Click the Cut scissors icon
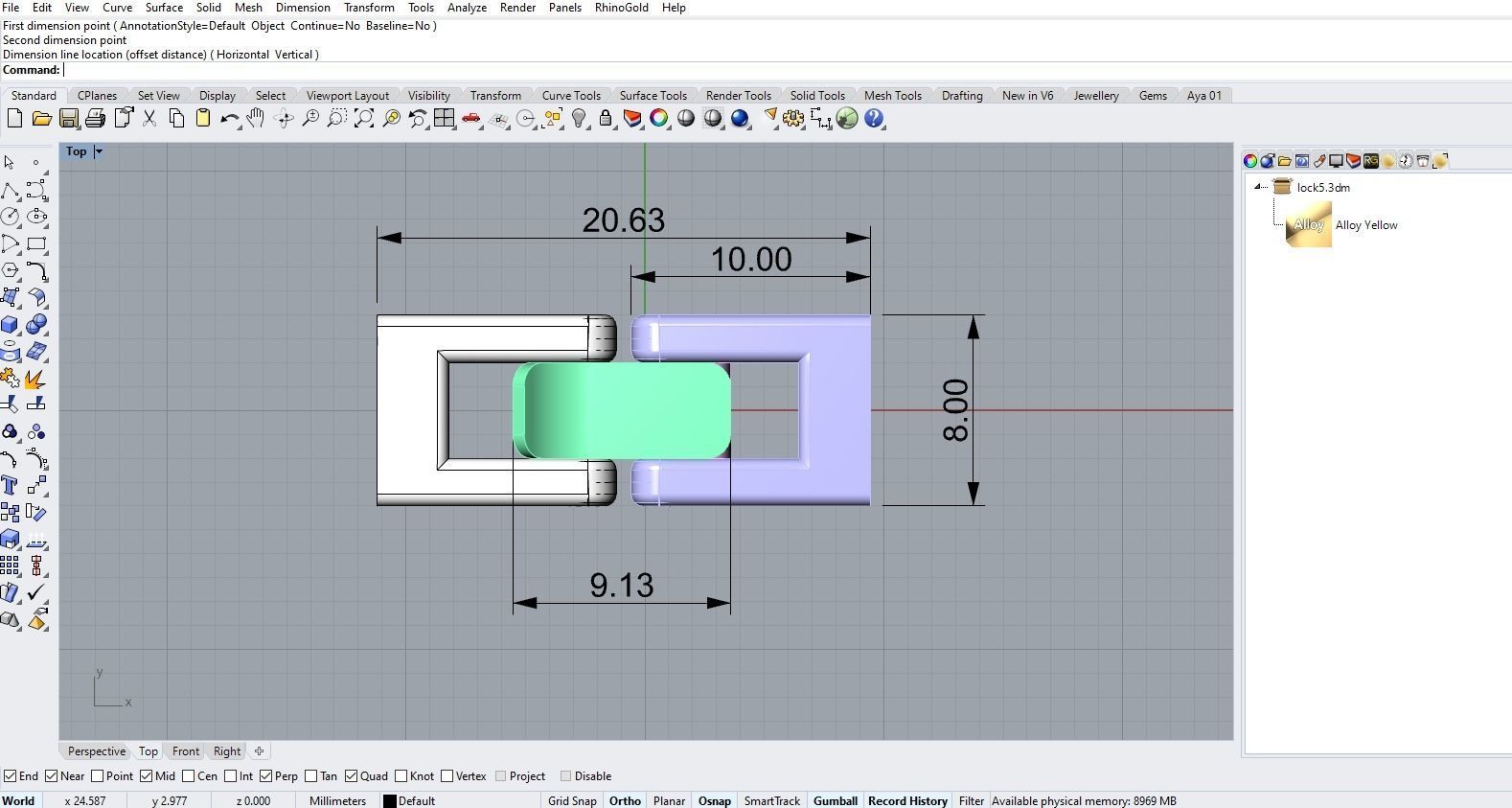 149,118
